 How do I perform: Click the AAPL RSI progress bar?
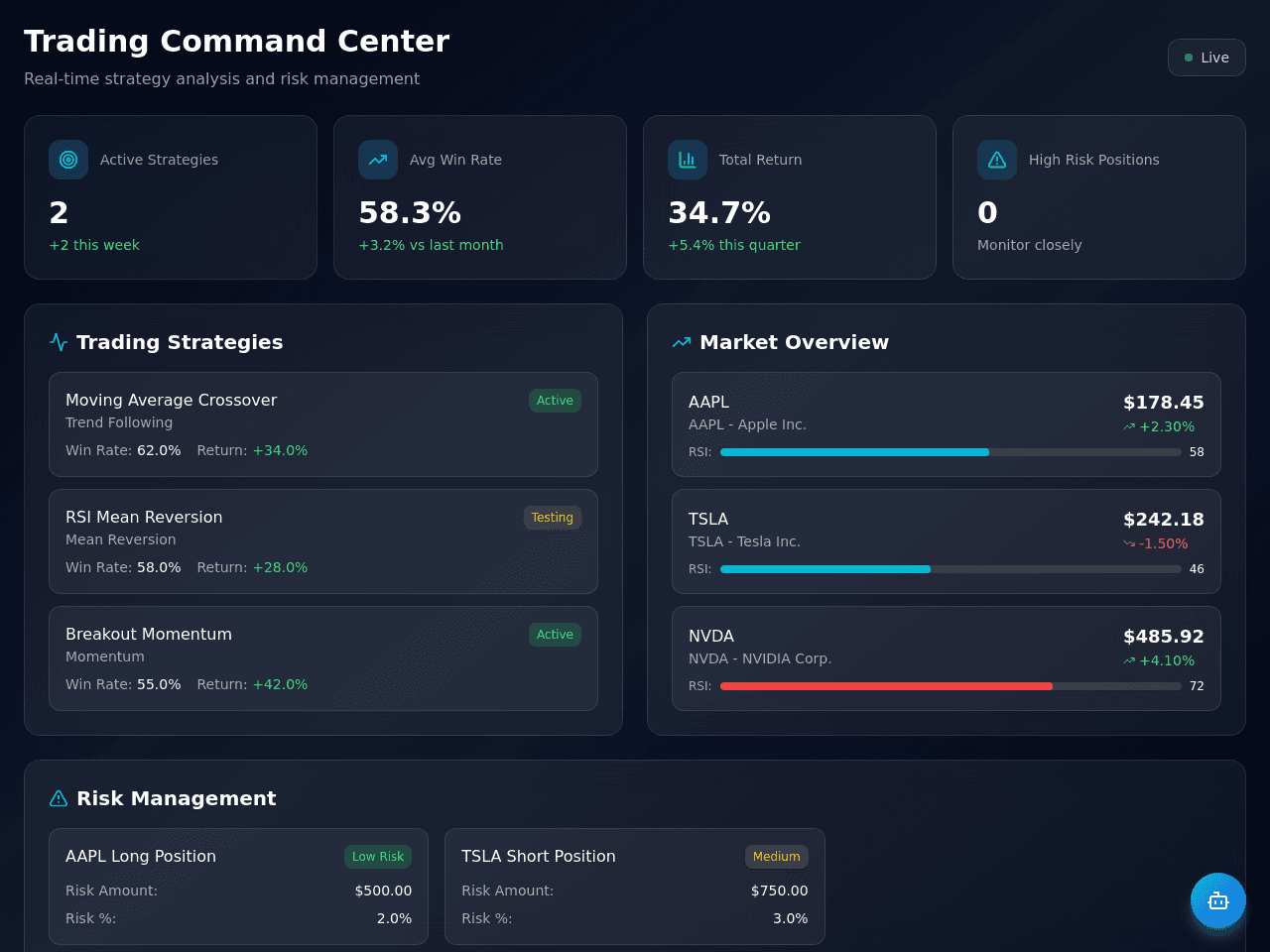tap(951, 452)
